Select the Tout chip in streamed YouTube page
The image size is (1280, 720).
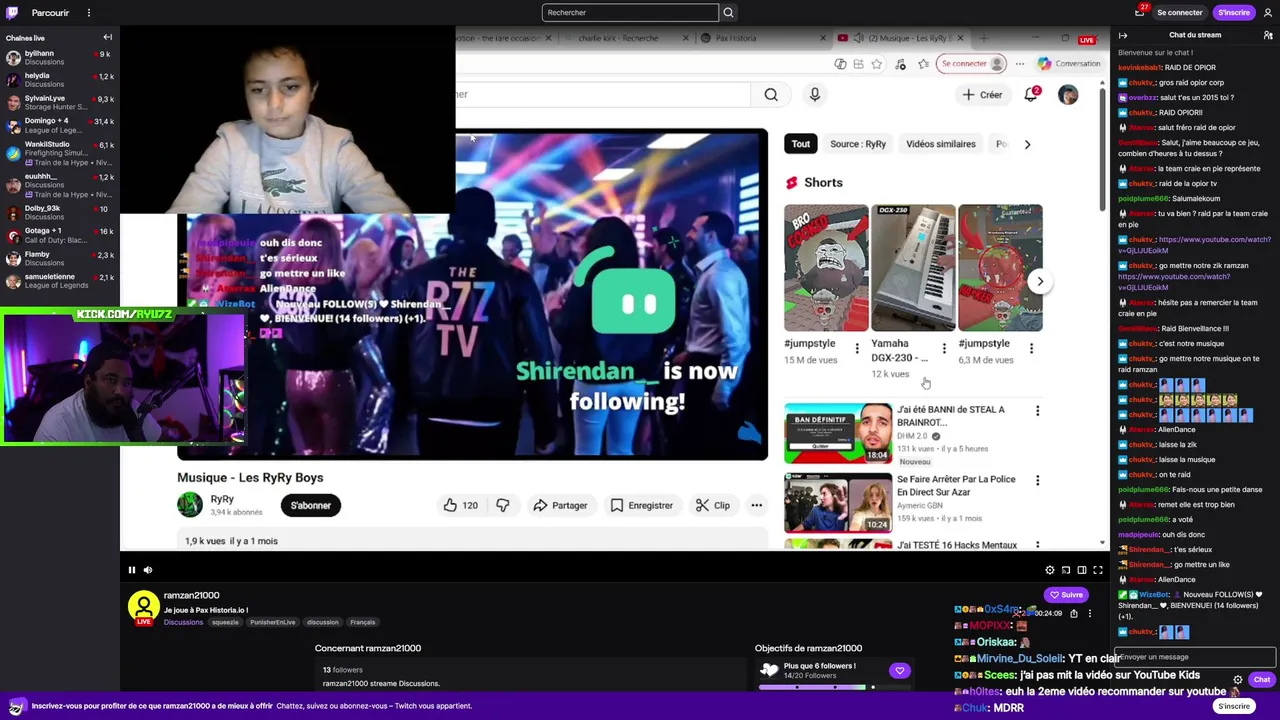801,144
